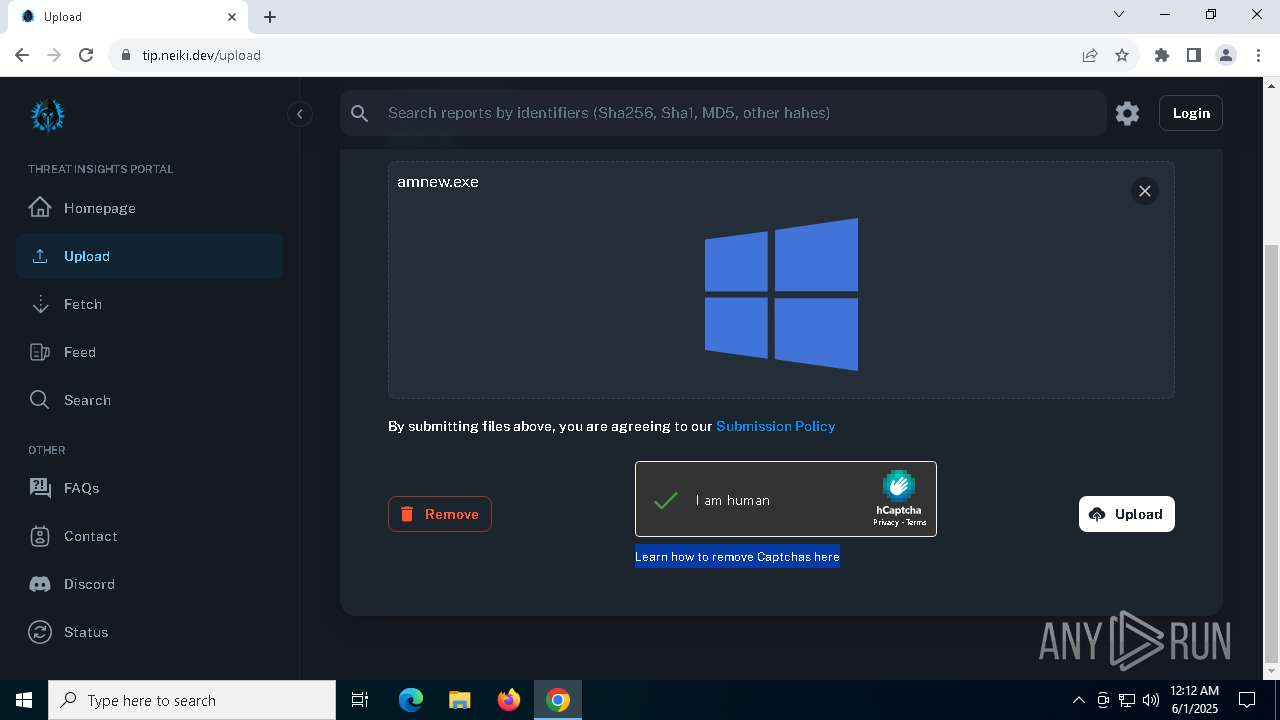Open the tab search dropdown chevron

[x=1119, y=15]
